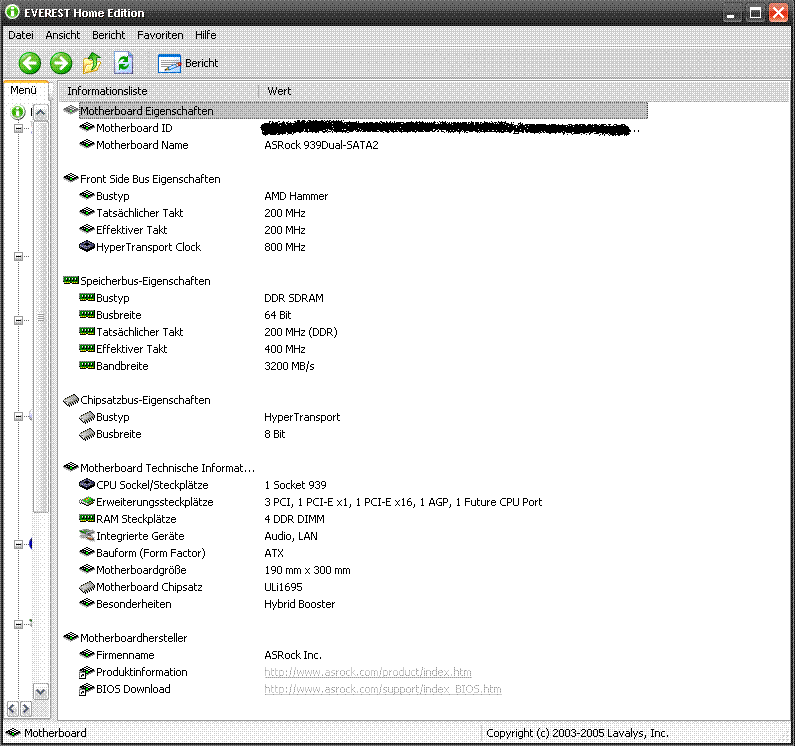Select the 1 Socket 939 value
Image resolution: width=795 pixels, height=746 pixels.
tap(295, 485)
